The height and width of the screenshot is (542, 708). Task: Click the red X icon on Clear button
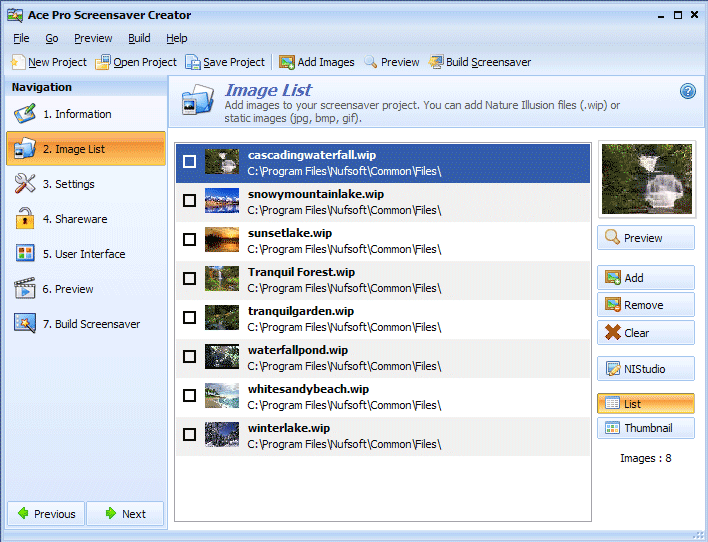tap(613, 332)
